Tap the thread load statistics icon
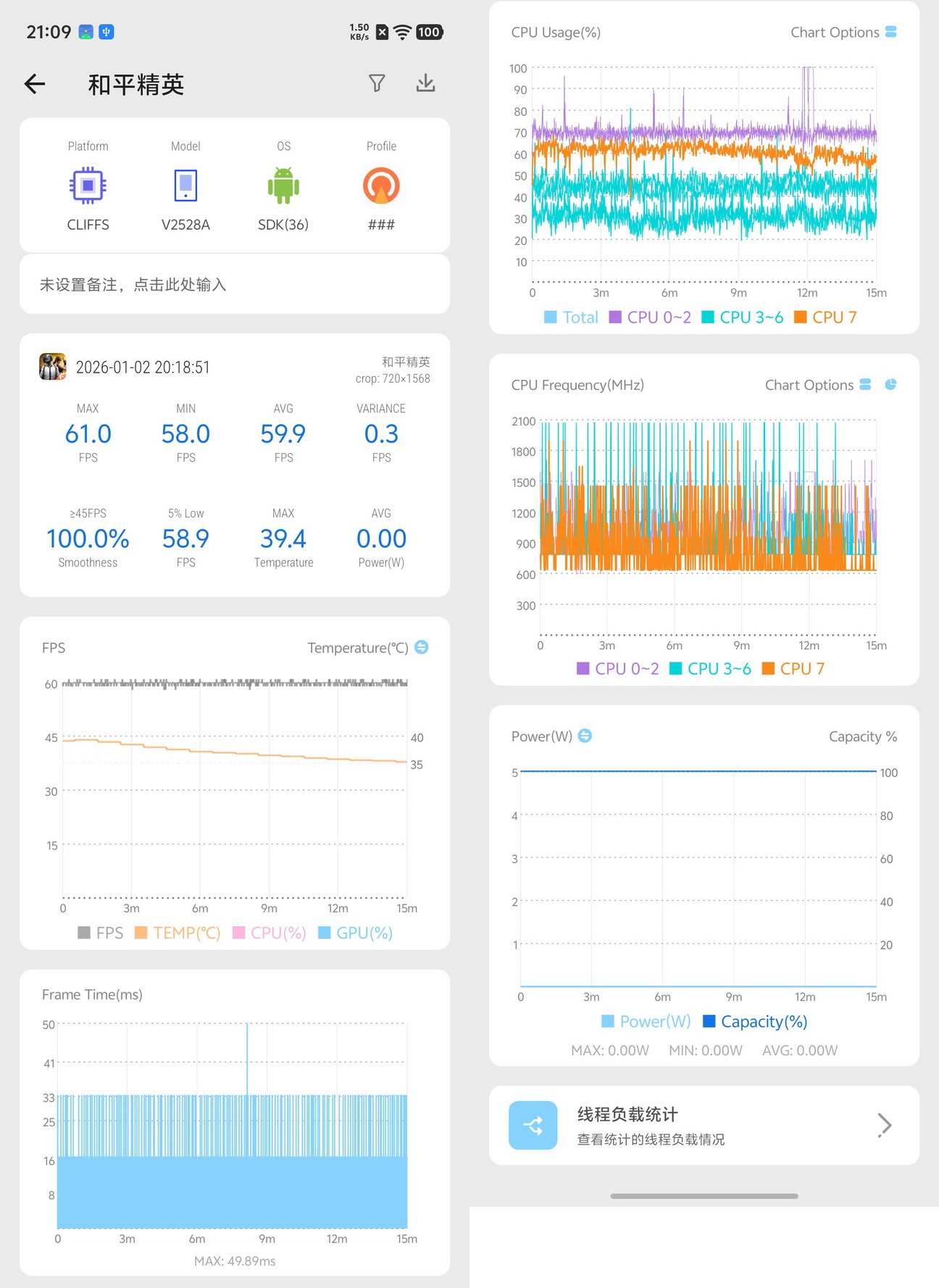Image resolution: width=939 pixels, height=1288 pixels. pyautogui.click(x=533, y=1125)
